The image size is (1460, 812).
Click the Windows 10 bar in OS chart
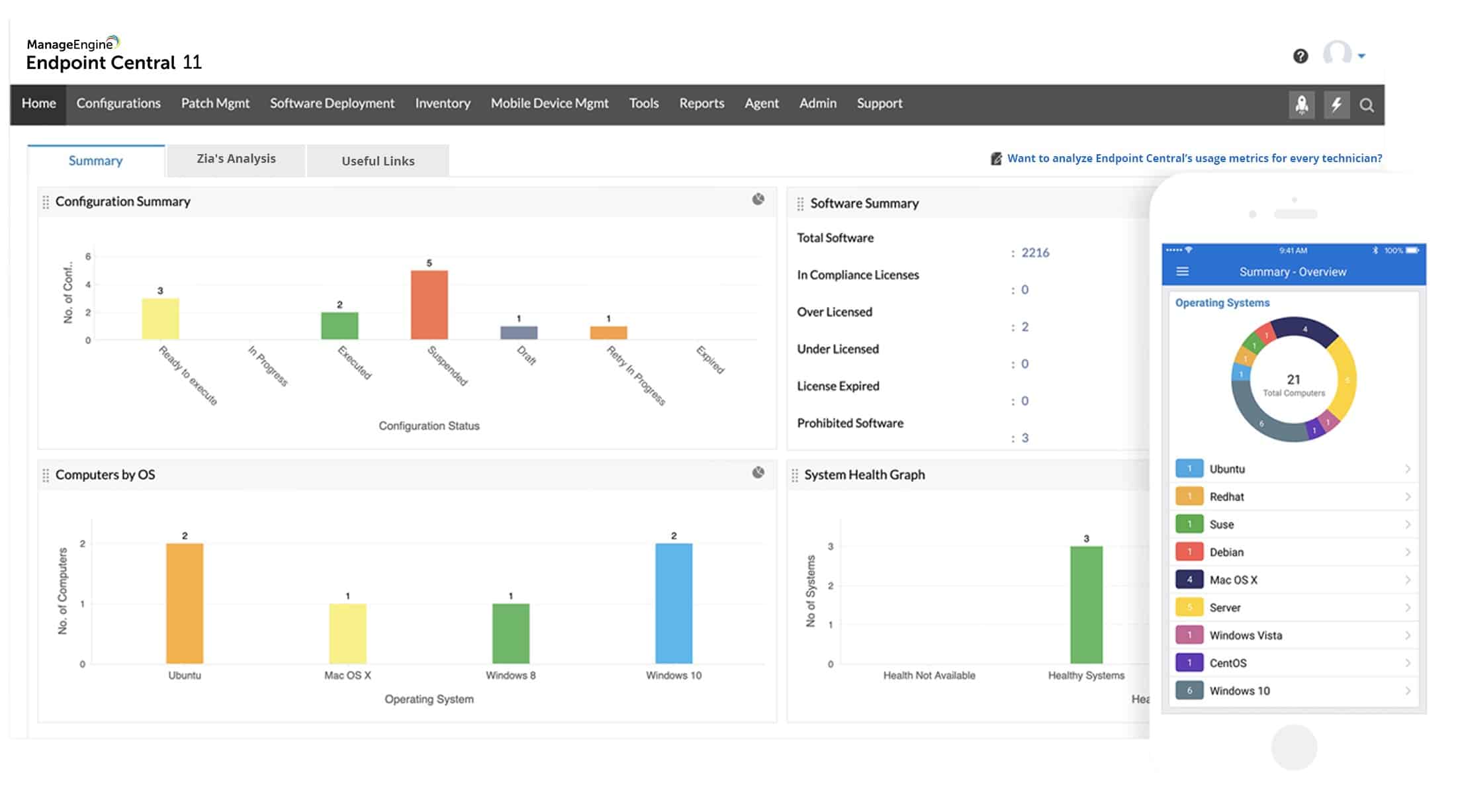pos(674,604)
